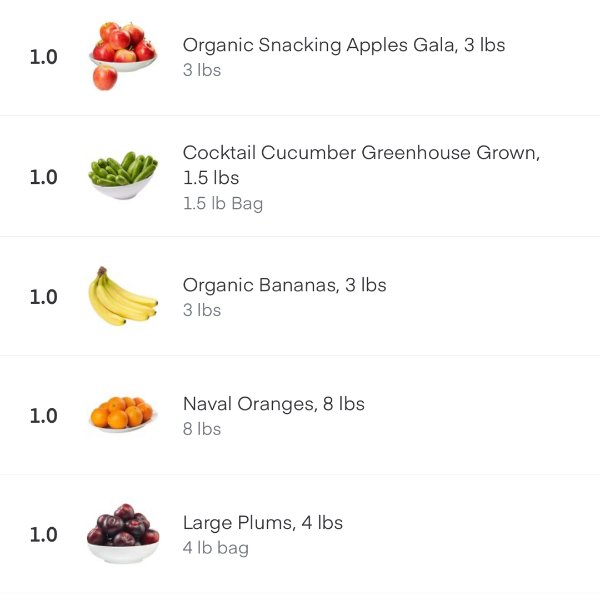Select Organic Bananas, 3 lbs title
The width and height of the screenshot is (600, 600).
click(x=284, y=285)
